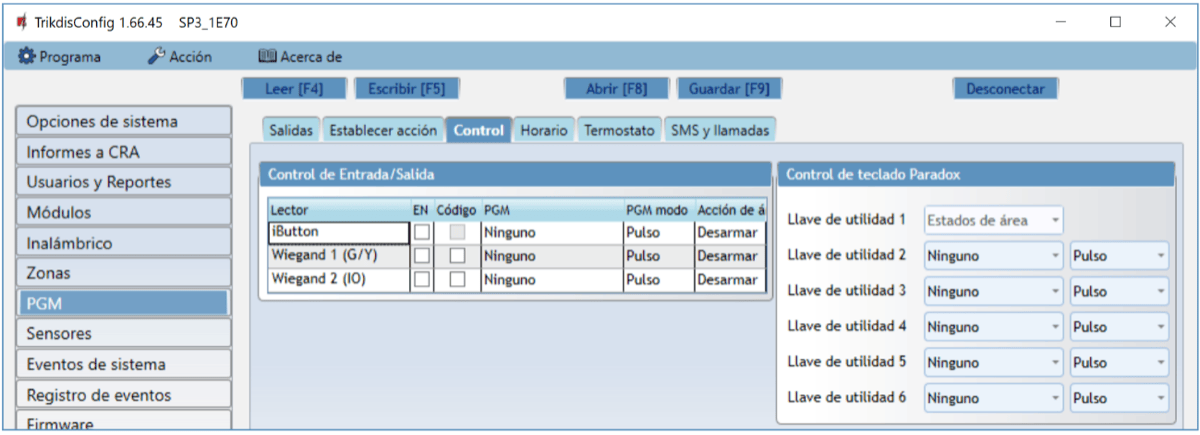Viewport: 1200px width, 435px height.
Task: Open the Acción wrench menu
Action: 180,57
